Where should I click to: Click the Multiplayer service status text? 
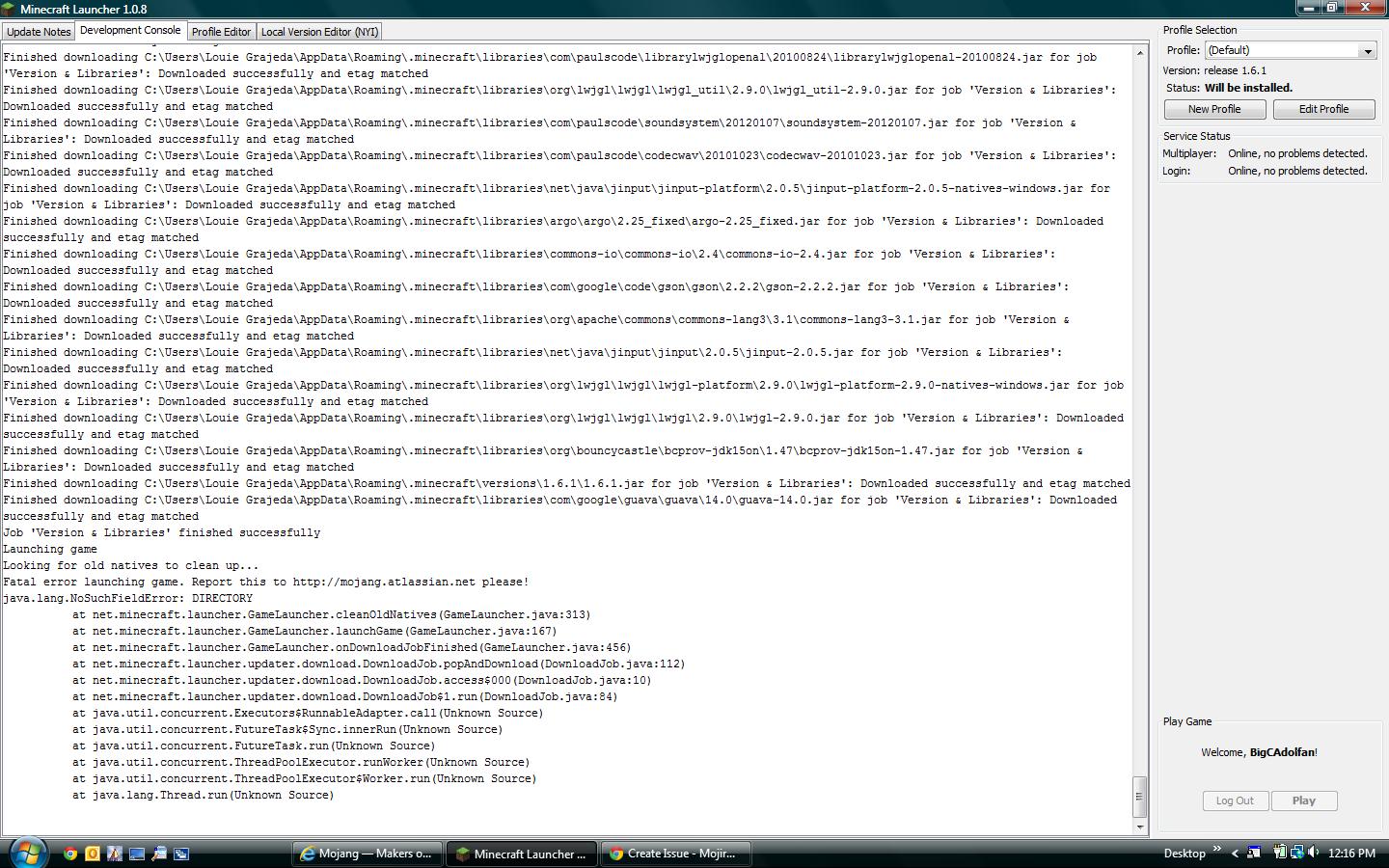pyautogui.click(x=1297, y=153)
